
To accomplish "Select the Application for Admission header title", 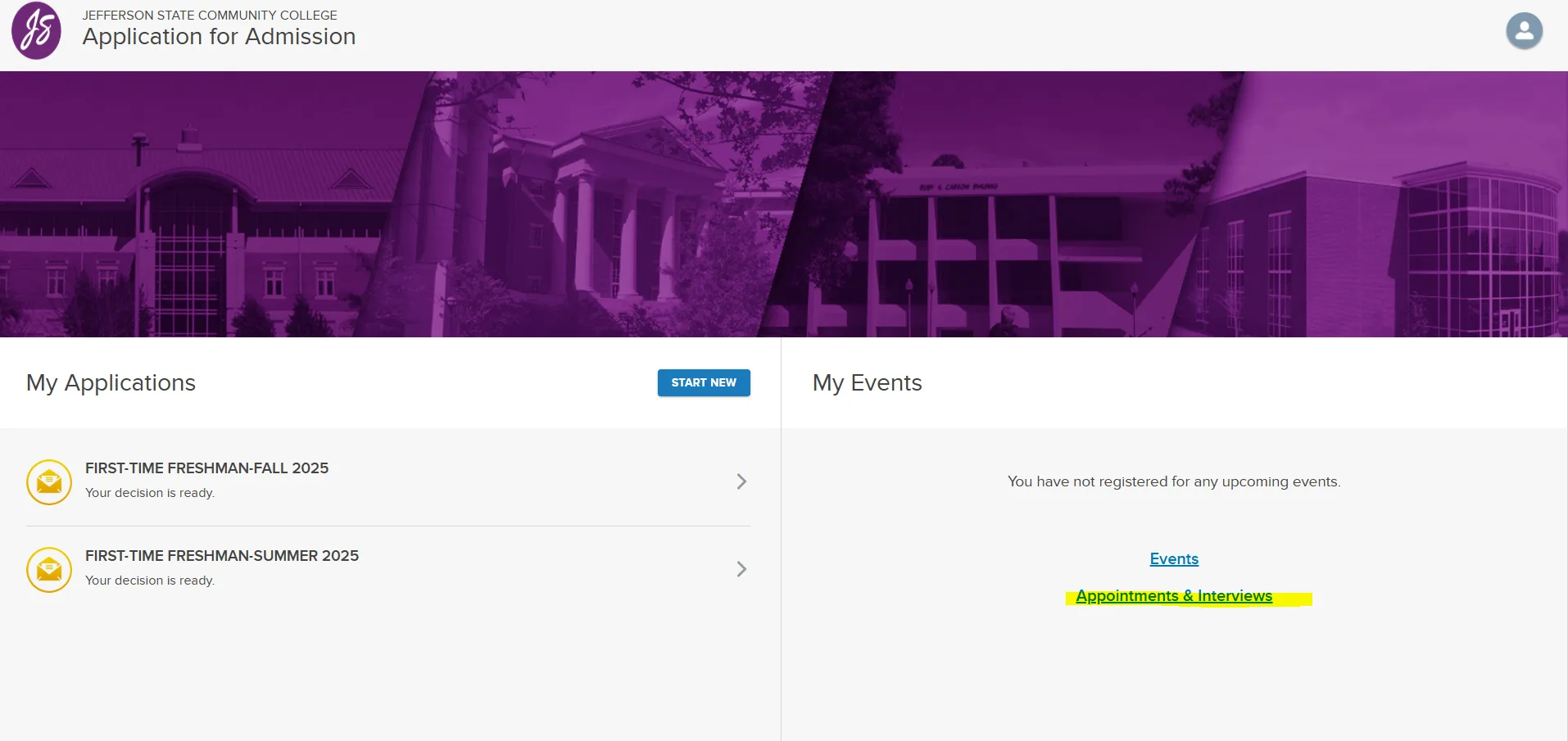I will (x=218, y=36).
